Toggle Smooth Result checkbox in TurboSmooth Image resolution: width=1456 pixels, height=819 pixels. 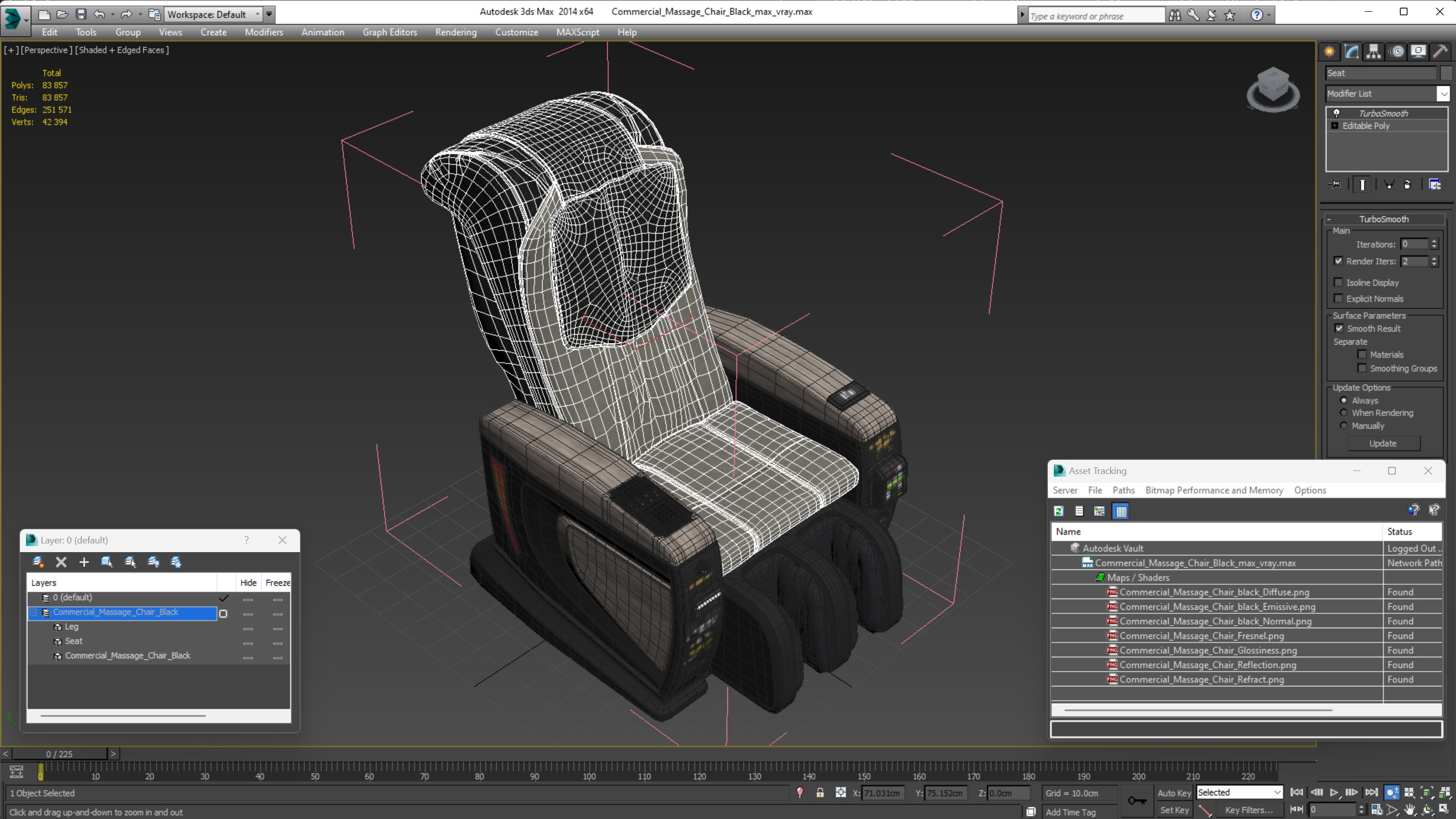tap(1339, 328)
